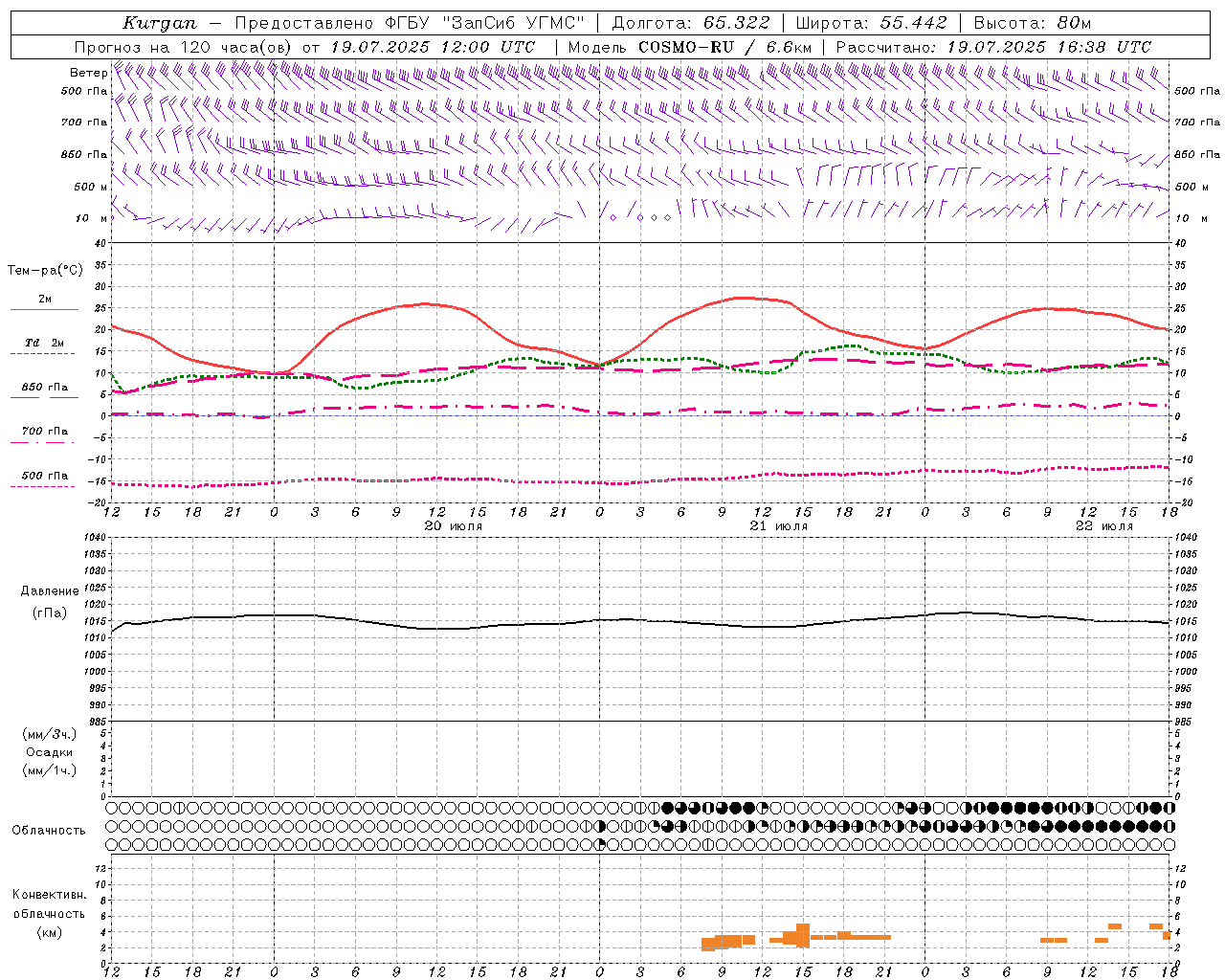
Task: Click the 'Ветер' wind panel label
Action: (88, 73)
